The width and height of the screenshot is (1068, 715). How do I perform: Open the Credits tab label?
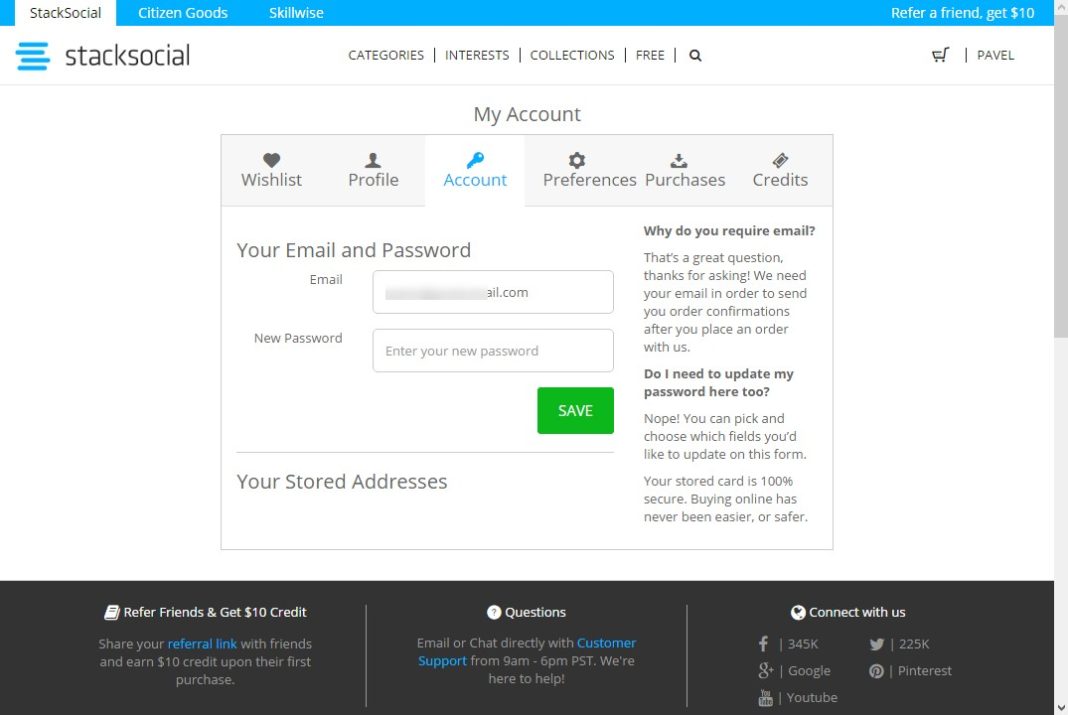[x=781, y=180]
